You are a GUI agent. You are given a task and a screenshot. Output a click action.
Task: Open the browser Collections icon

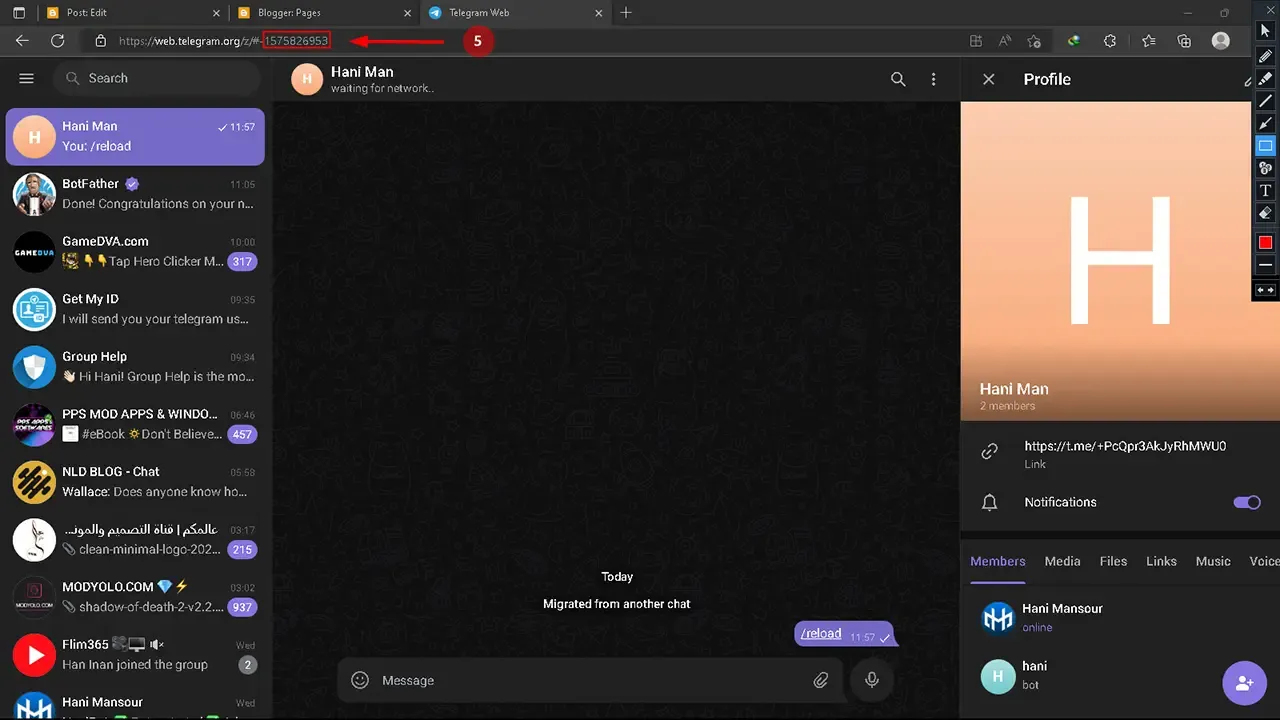coord(1184,41)
